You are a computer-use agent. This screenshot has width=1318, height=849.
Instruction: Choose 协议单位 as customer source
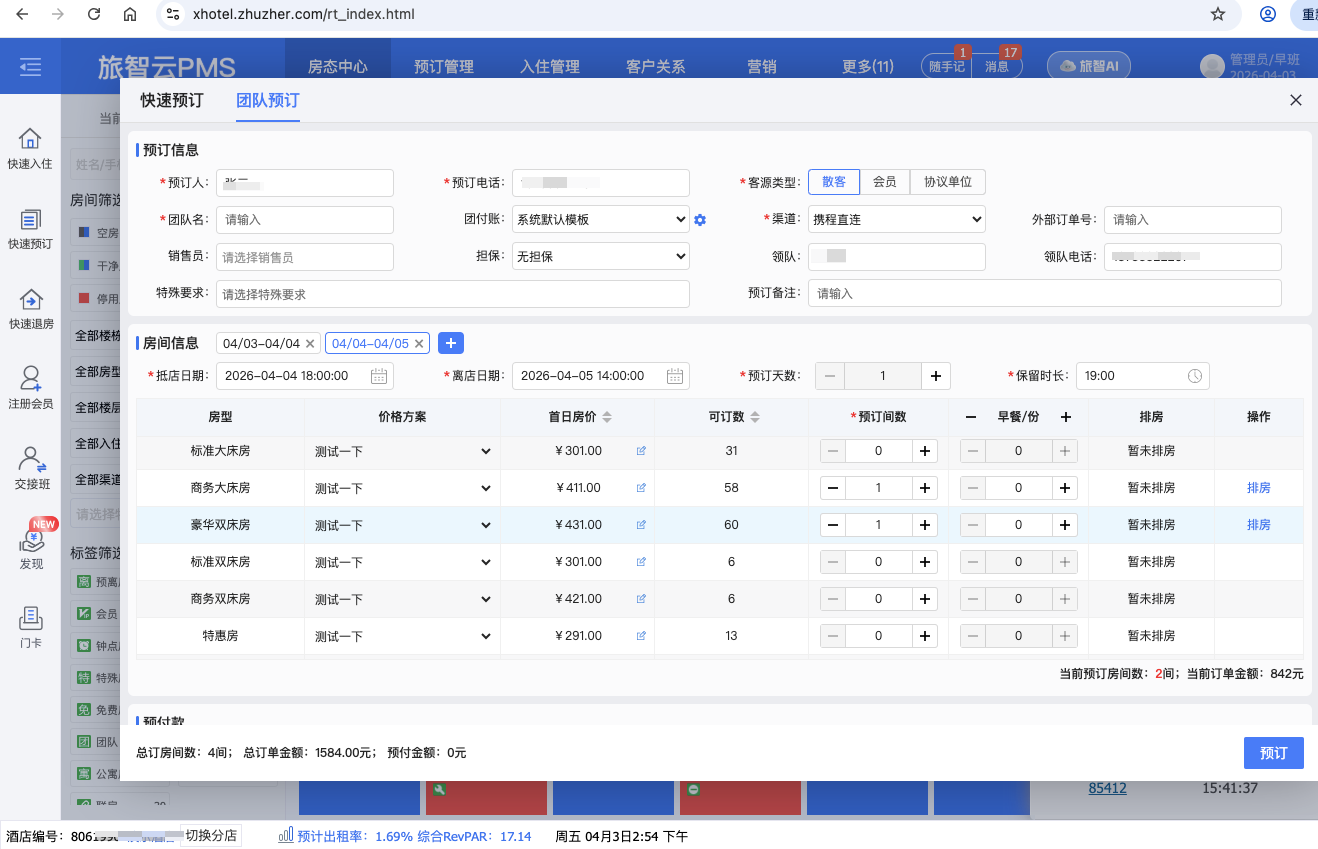[947, 182]
